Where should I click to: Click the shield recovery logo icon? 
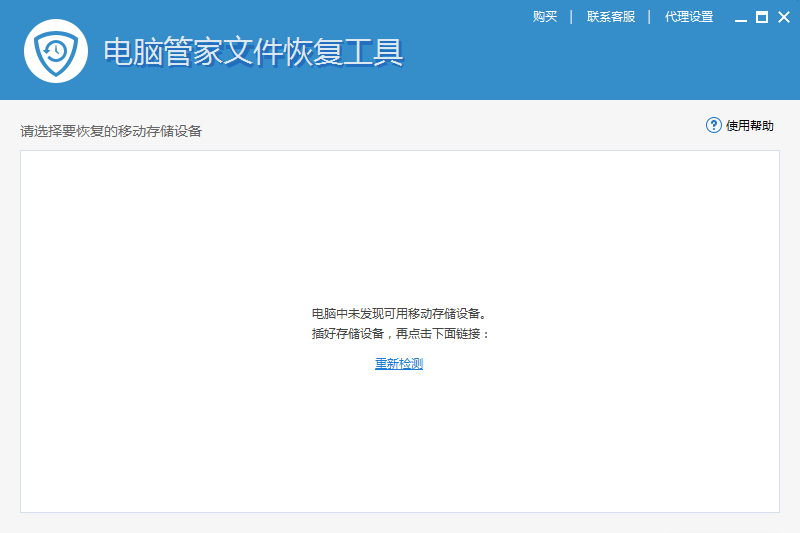pyautogui.click(x=56, y=51)
